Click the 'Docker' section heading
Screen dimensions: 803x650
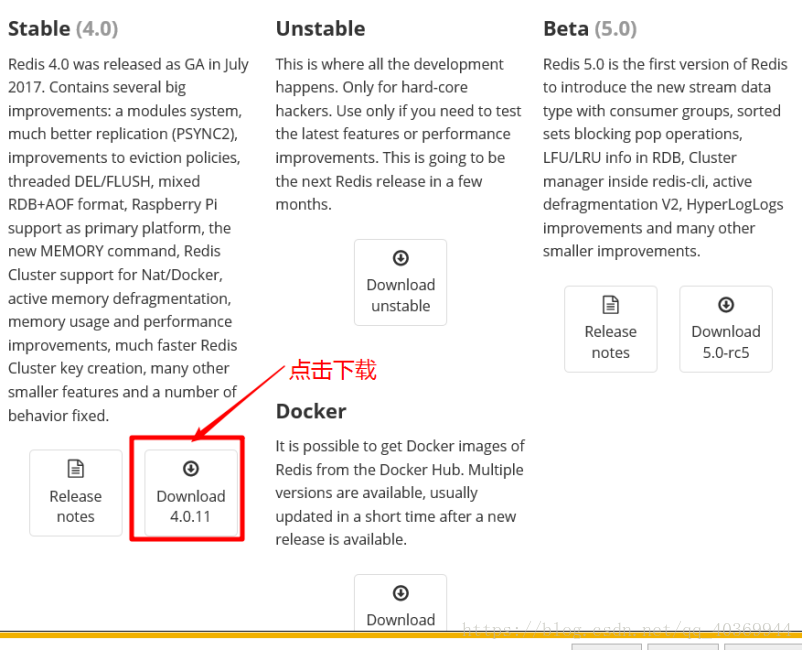coord(311,411)
